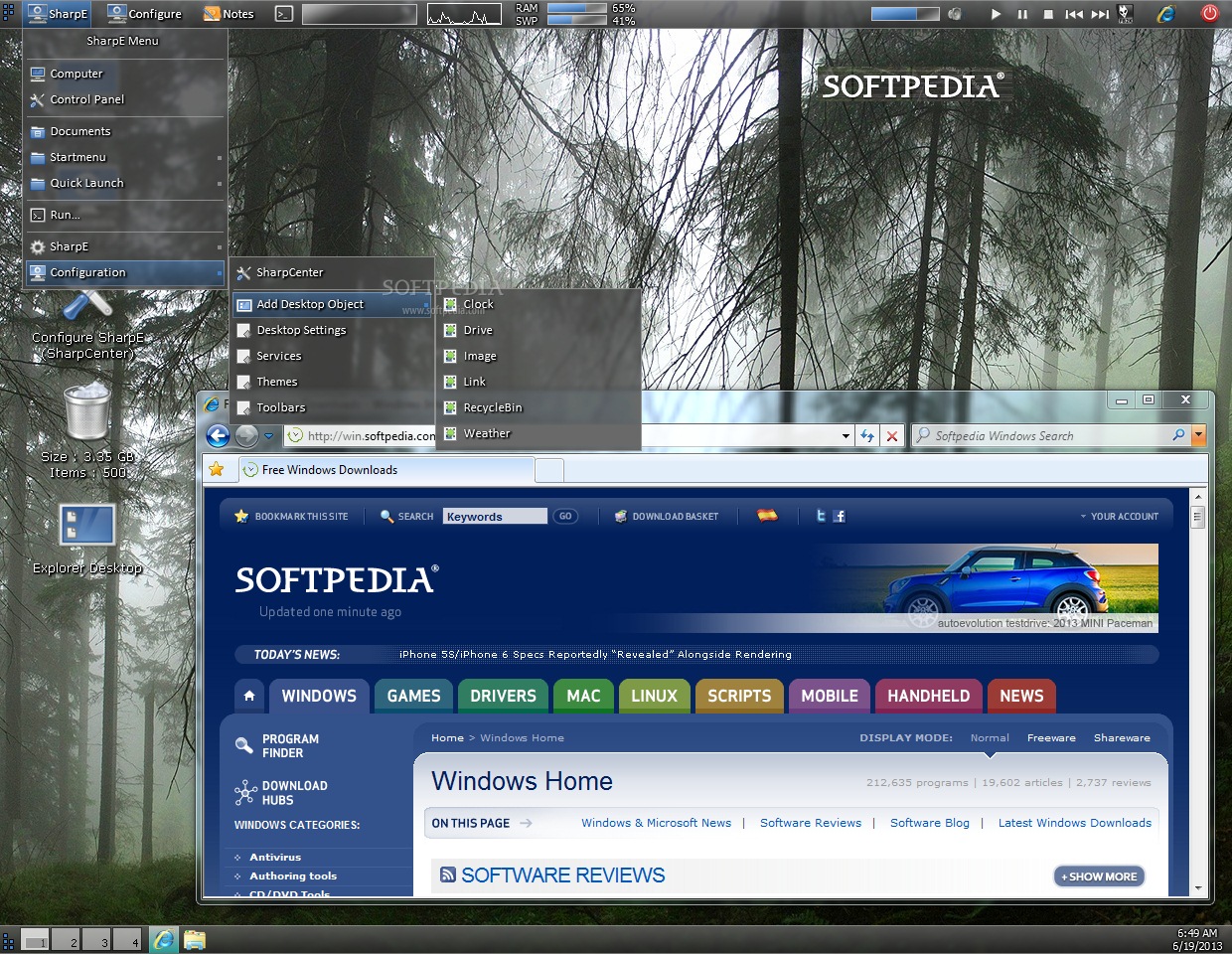
Task: Click the search magnifier icon in browser
Action: [1178, 435]
